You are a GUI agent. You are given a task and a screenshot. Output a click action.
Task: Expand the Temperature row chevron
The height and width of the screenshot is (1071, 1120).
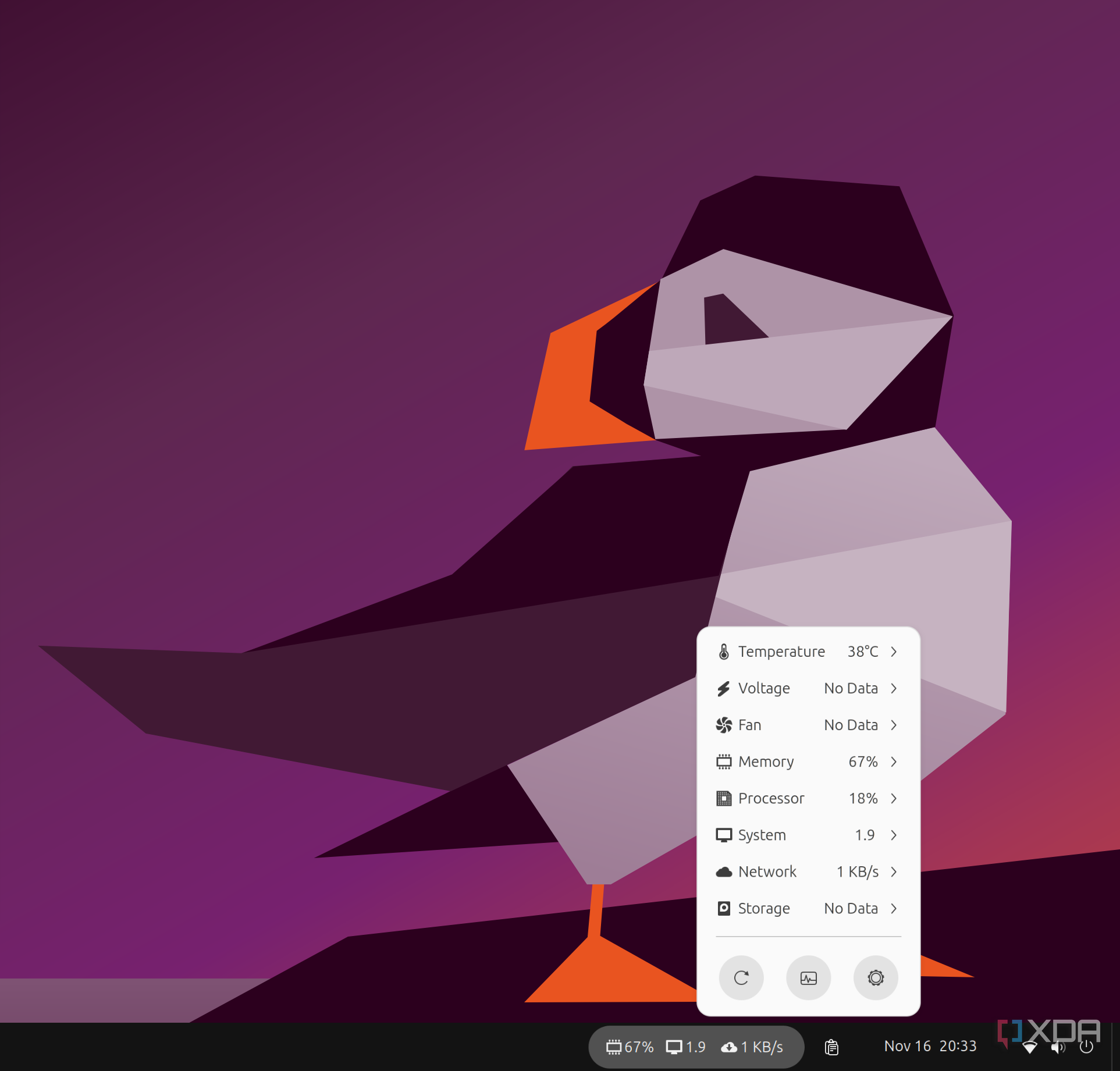click(894, 652)
